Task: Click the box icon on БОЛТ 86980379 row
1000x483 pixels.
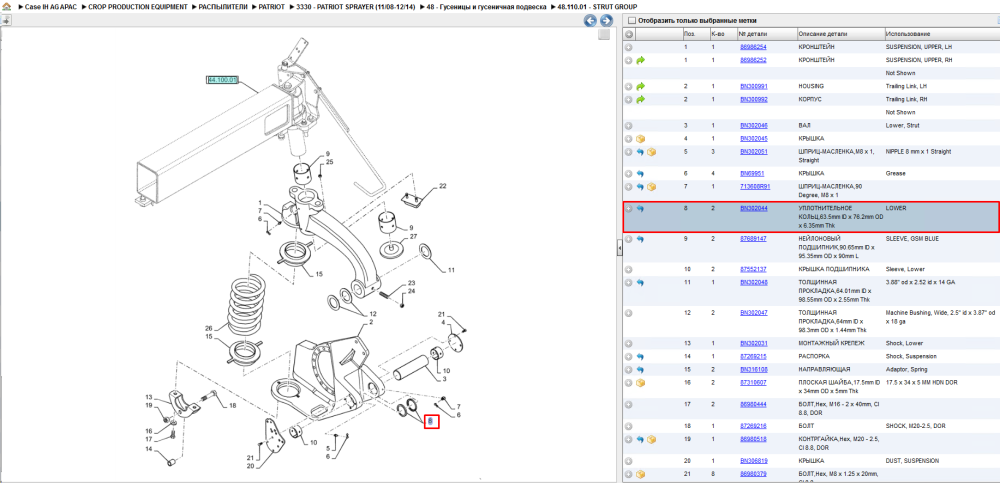Action: (641, 475)
